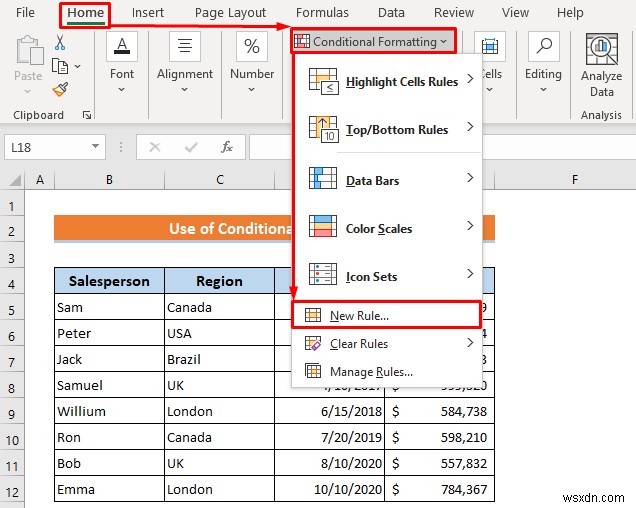The width and height of the screenshot is (636, 508).
Task: Switch to the Formulas ribbon tab
Action: point(322,13)
